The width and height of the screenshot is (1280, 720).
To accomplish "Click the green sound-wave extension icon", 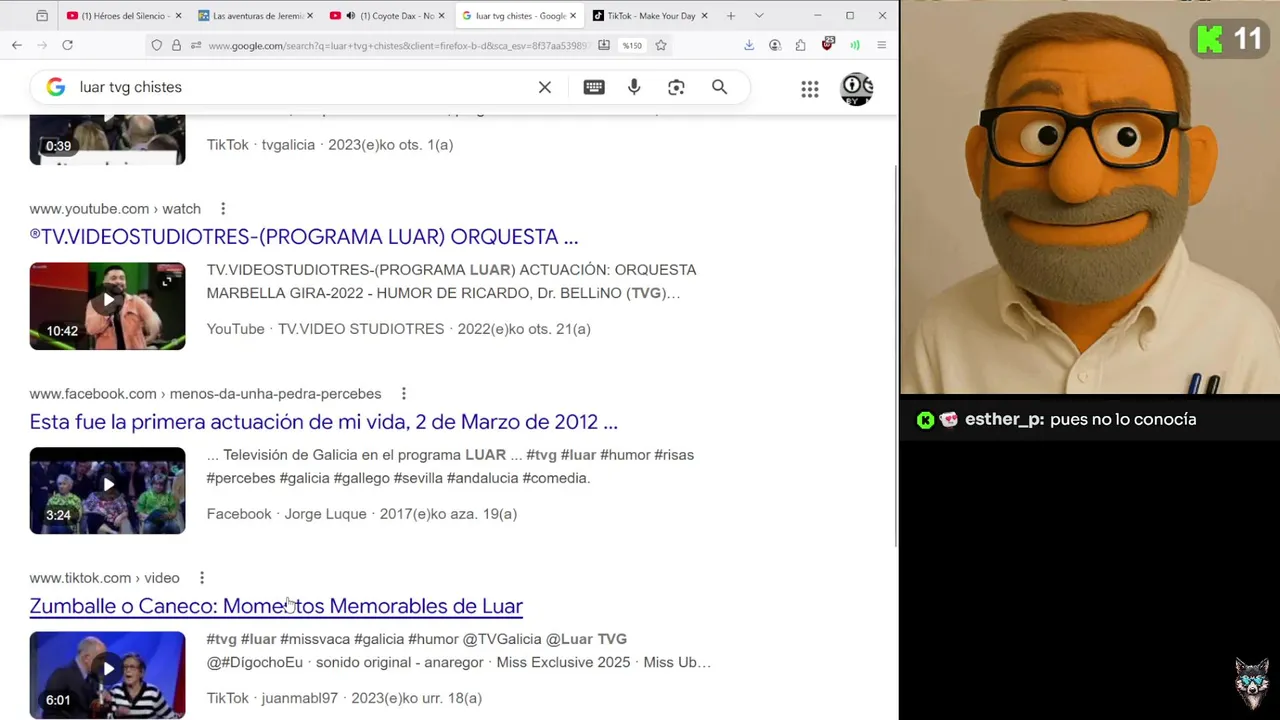I will tap(855, 45).
